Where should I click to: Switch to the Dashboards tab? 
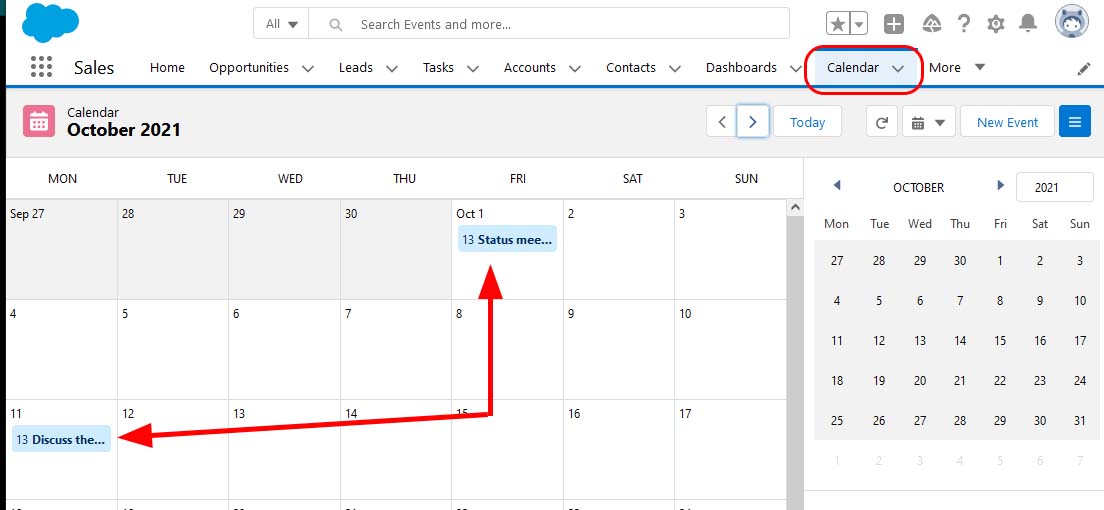(741, 68)
